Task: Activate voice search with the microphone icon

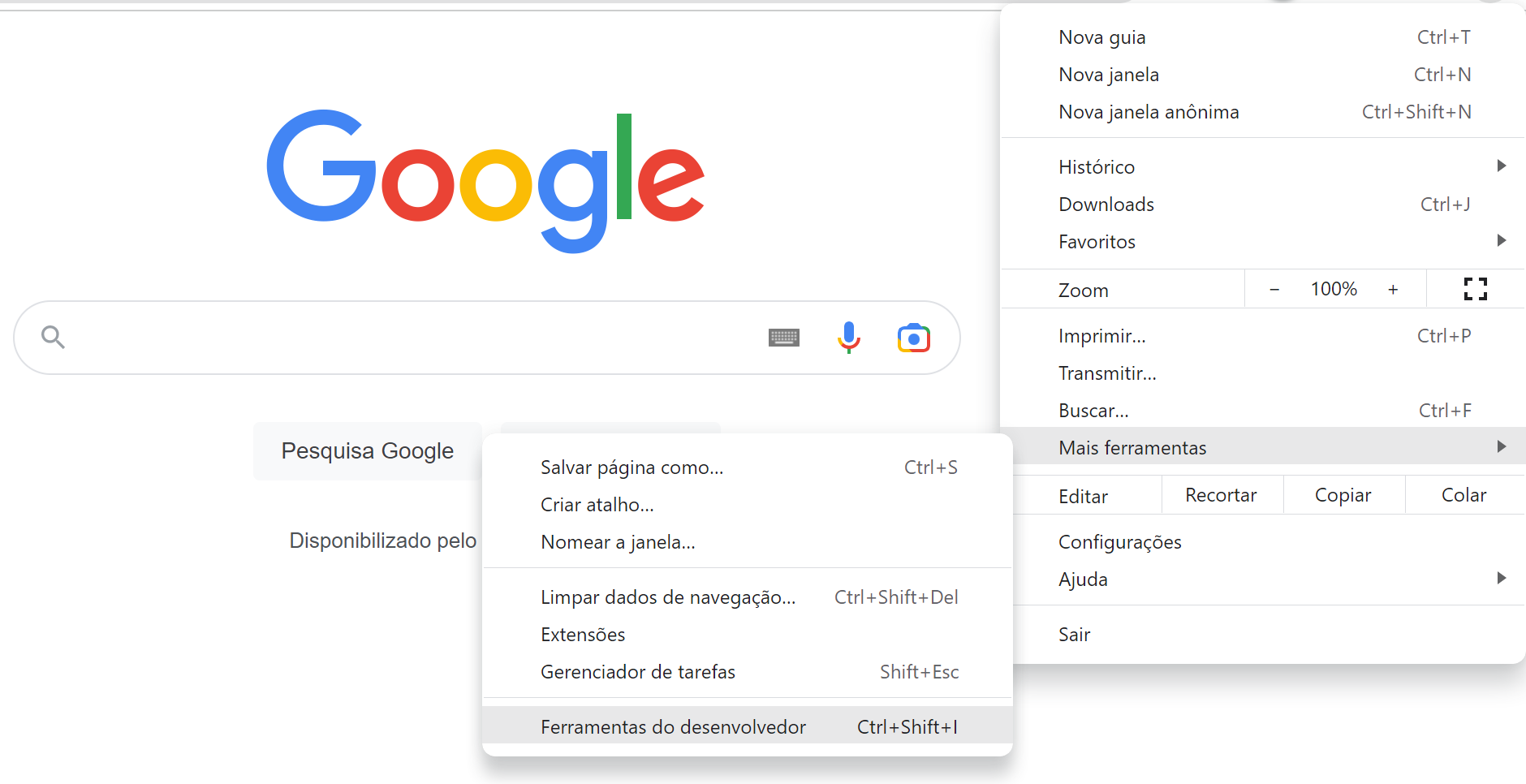Action: tap(848, 338)
